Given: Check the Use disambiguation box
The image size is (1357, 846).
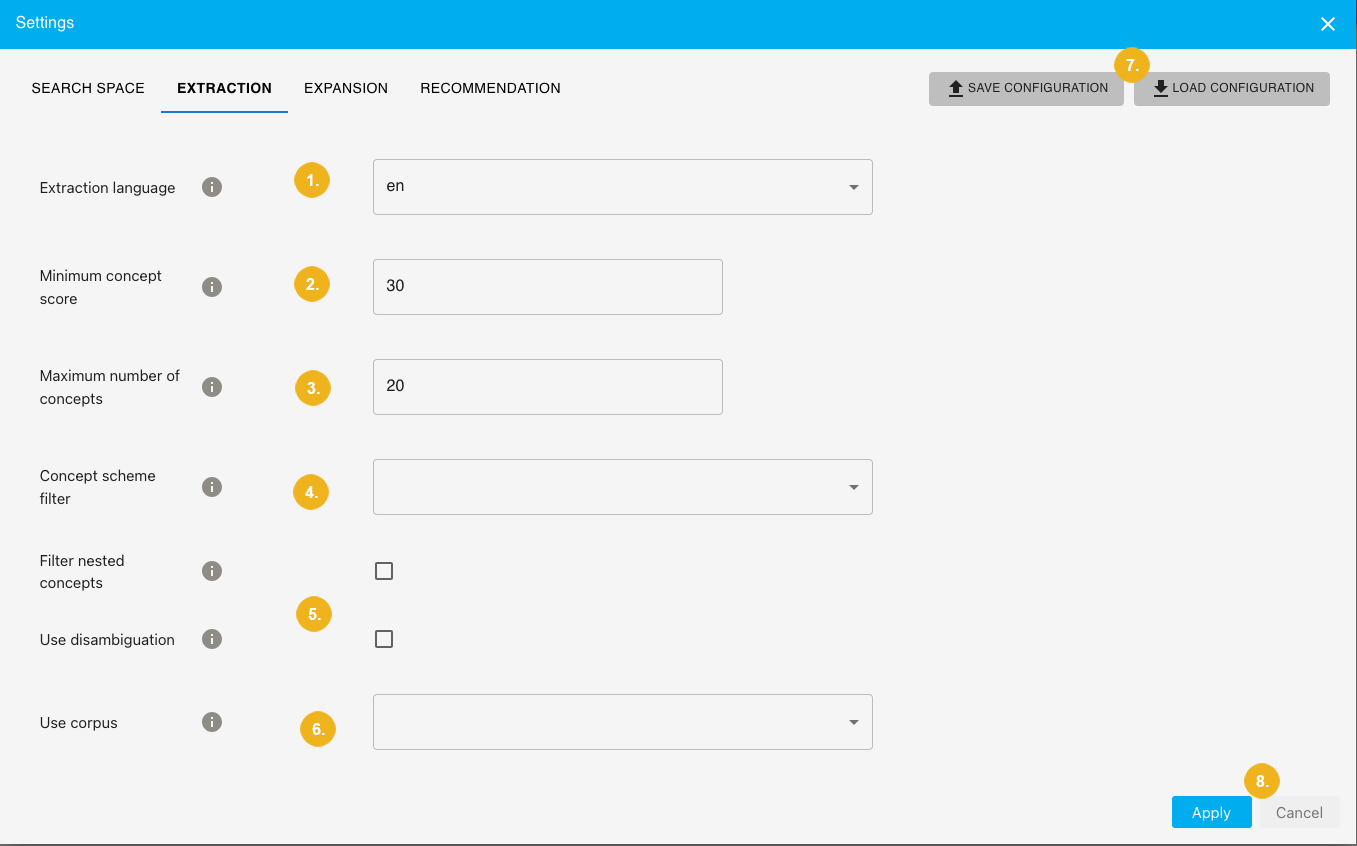Looking at the screenshot, I should coord(384,638).
